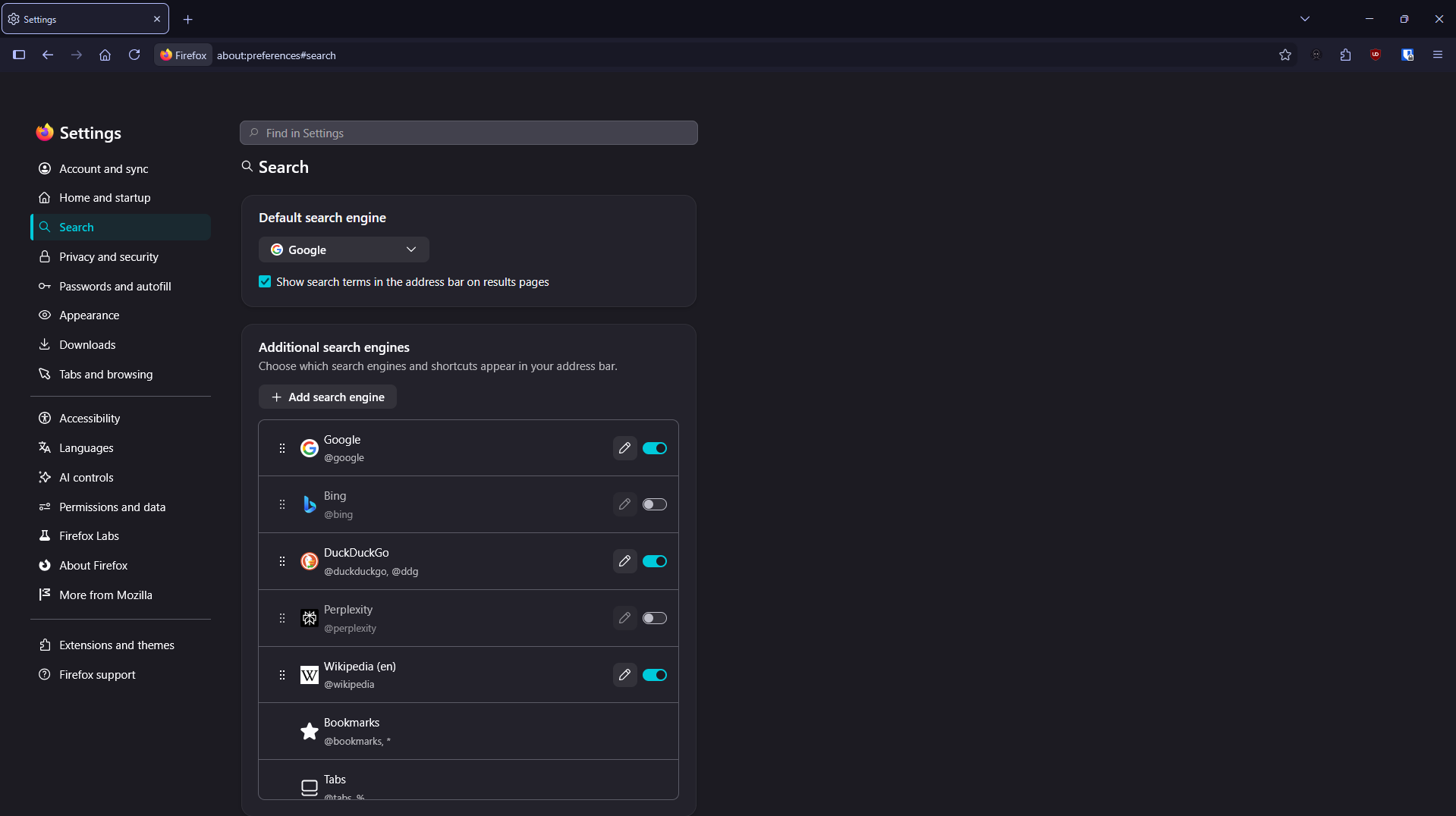Edit the DuckDuckGo search engine
Image resolution: width=1456 pixels, height=816 pixels.
pyautogui.click(x=624, y=561)
